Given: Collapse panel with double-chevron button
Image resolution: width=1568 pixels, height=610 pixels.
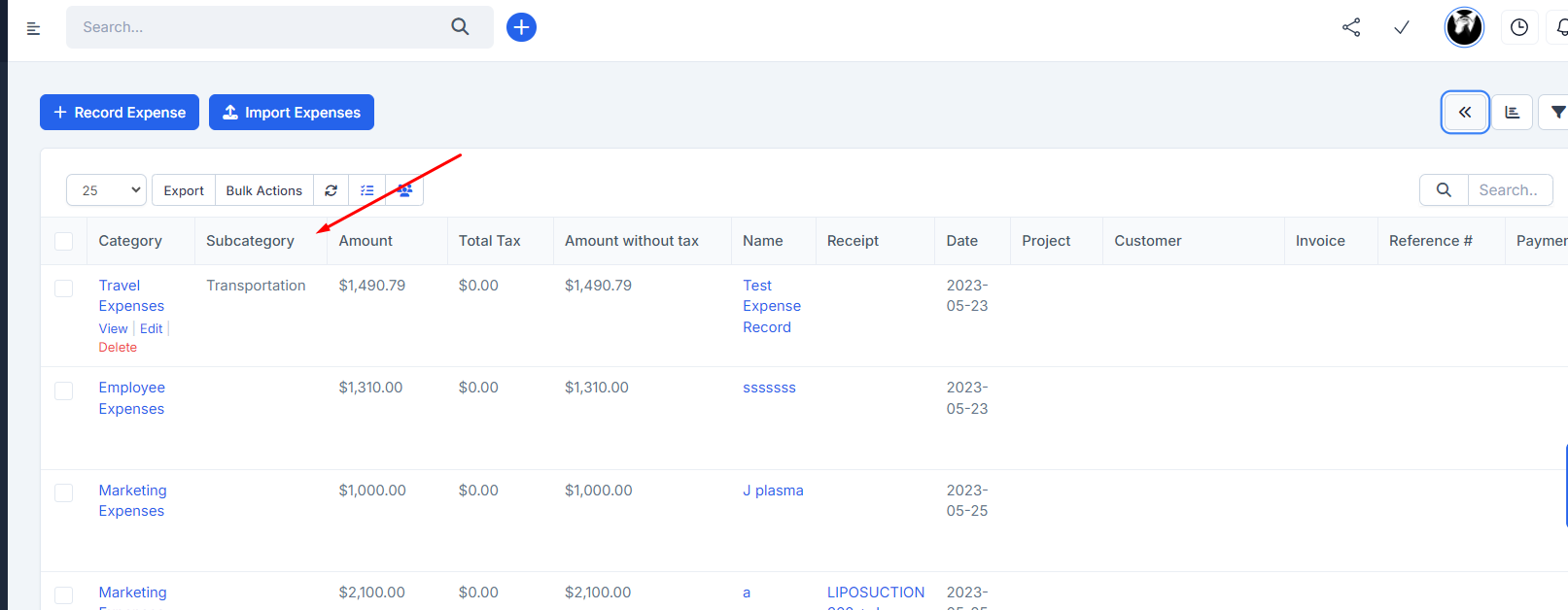Looking at the screenshot, I should (1465, 113).
